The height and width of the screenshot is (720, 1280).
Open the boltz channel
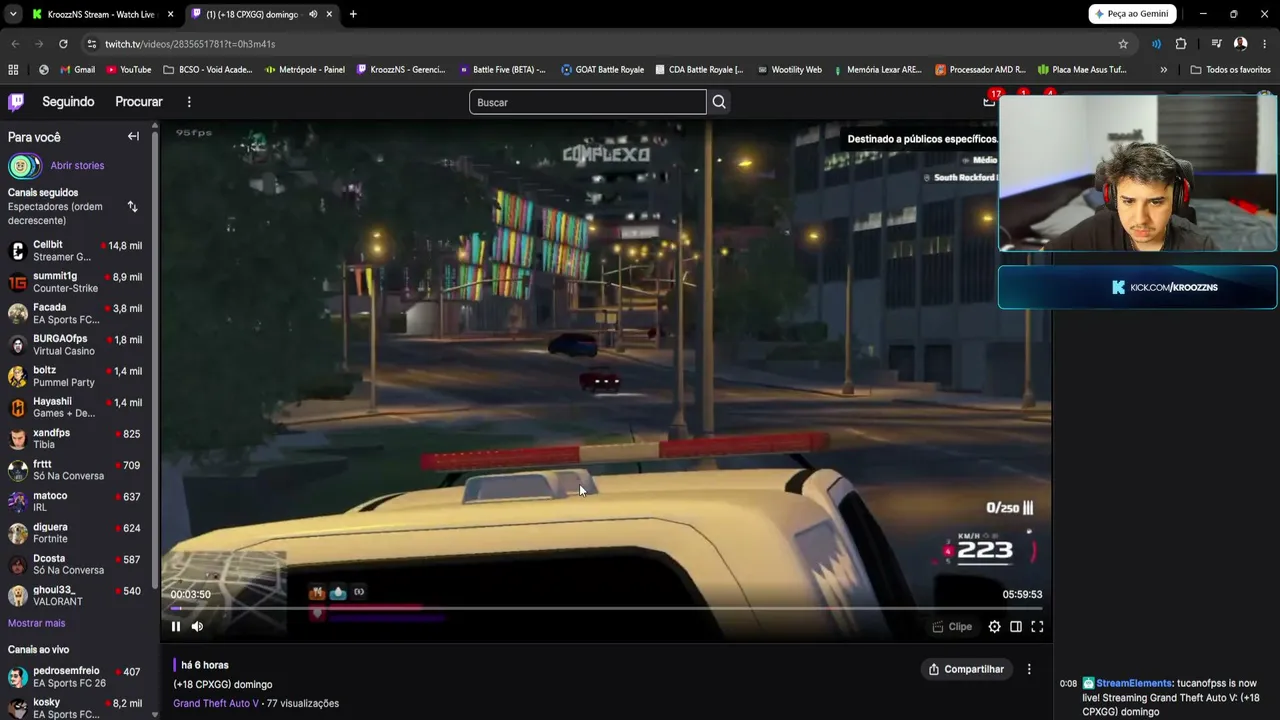tap(77, 376)
